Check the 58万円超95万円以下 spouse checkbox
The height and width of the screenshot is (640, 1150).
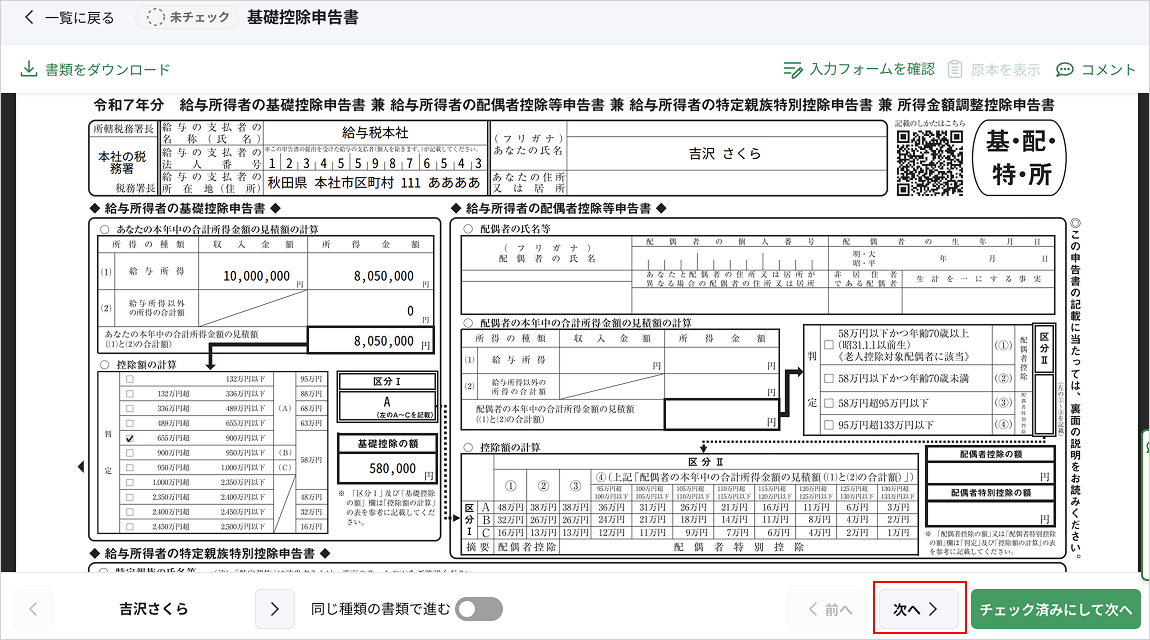828,403
